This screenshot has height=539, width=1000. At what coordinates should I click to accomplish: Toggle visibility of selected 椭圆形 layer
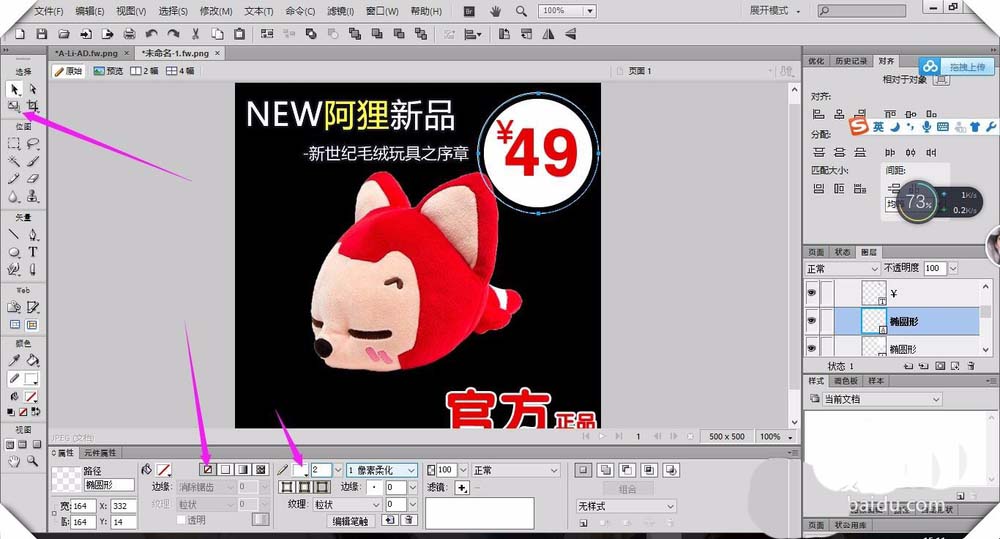pyautogui.click(x=812, y=320)
